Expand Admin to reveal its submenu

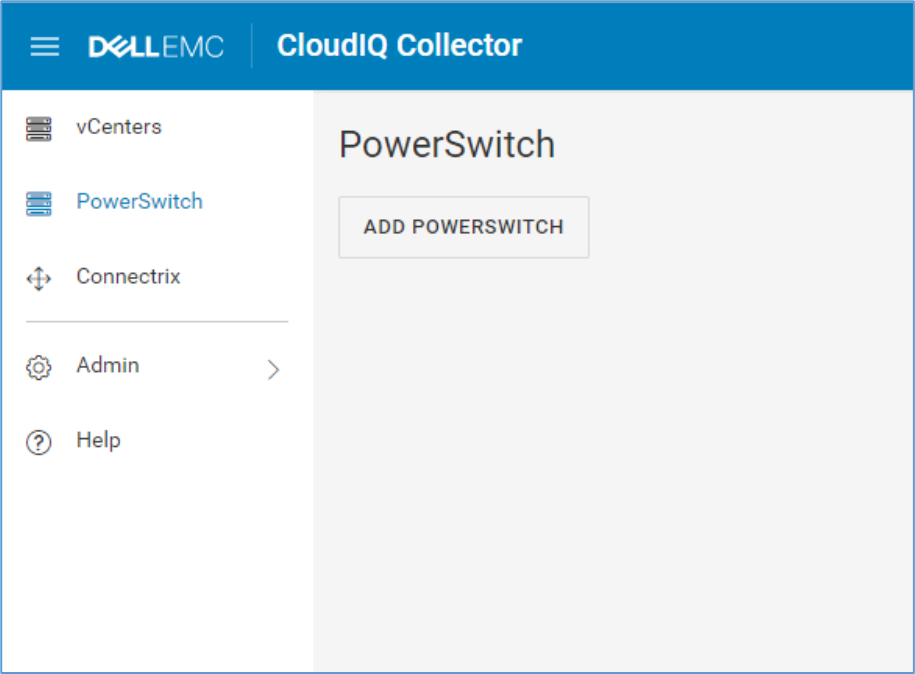pos(272,369)
